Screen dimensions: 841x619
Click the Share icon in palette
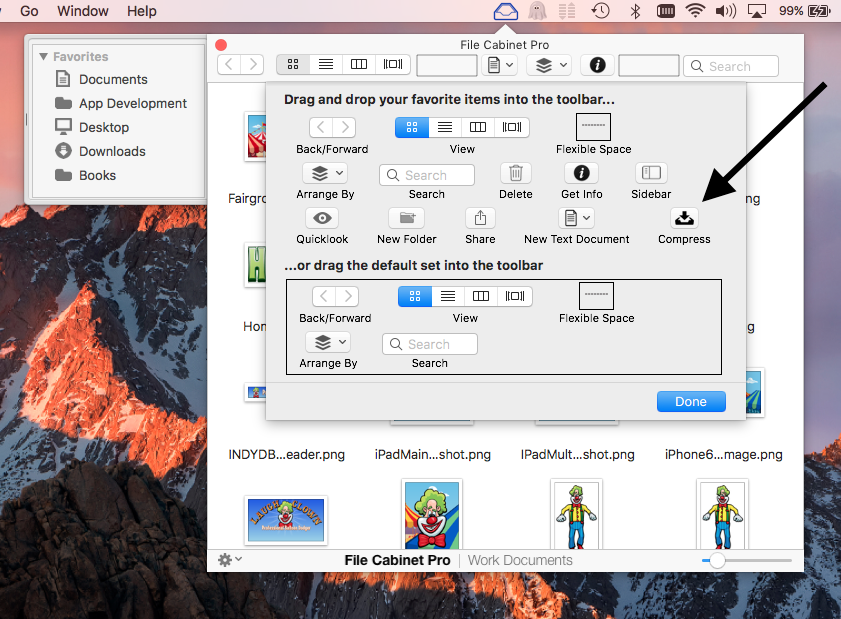click(x=480, y=218)
